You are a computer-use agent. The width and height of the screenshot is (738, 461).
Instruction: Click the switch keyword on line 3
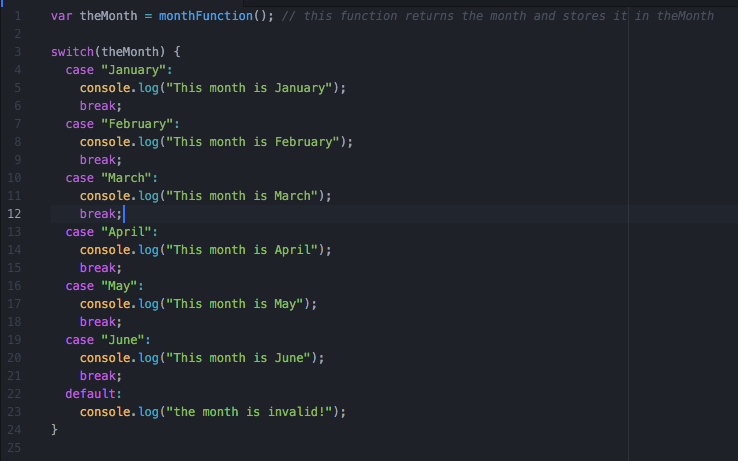click(72, 52)
